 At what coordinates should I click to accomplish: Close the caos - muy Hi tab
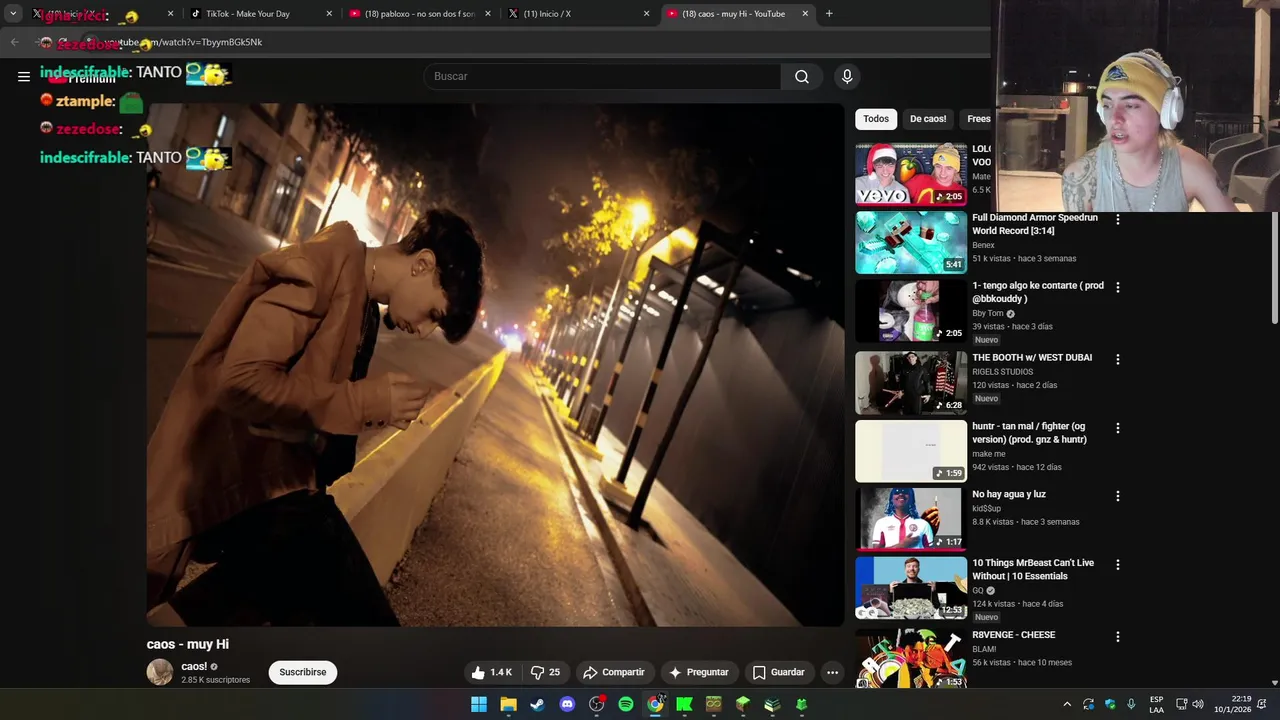(805, 14)
